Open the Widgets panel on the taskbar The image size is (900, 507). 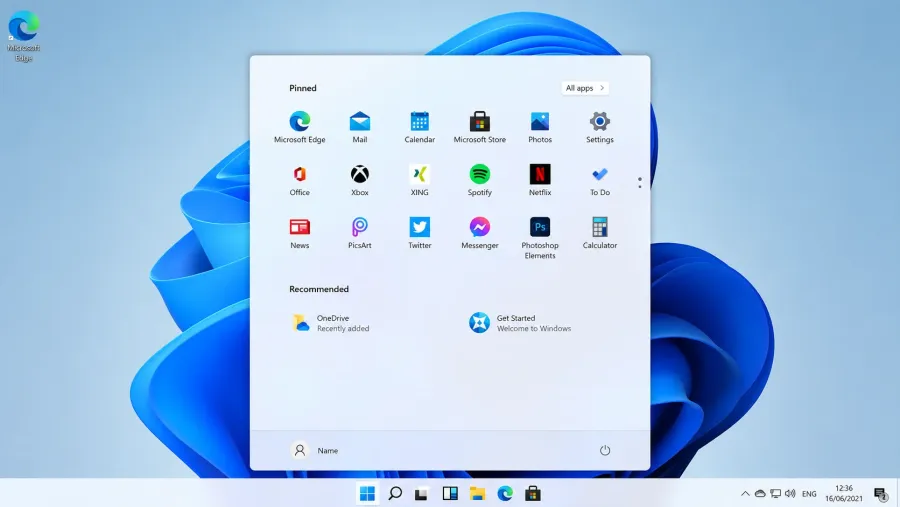coord(450,493)
